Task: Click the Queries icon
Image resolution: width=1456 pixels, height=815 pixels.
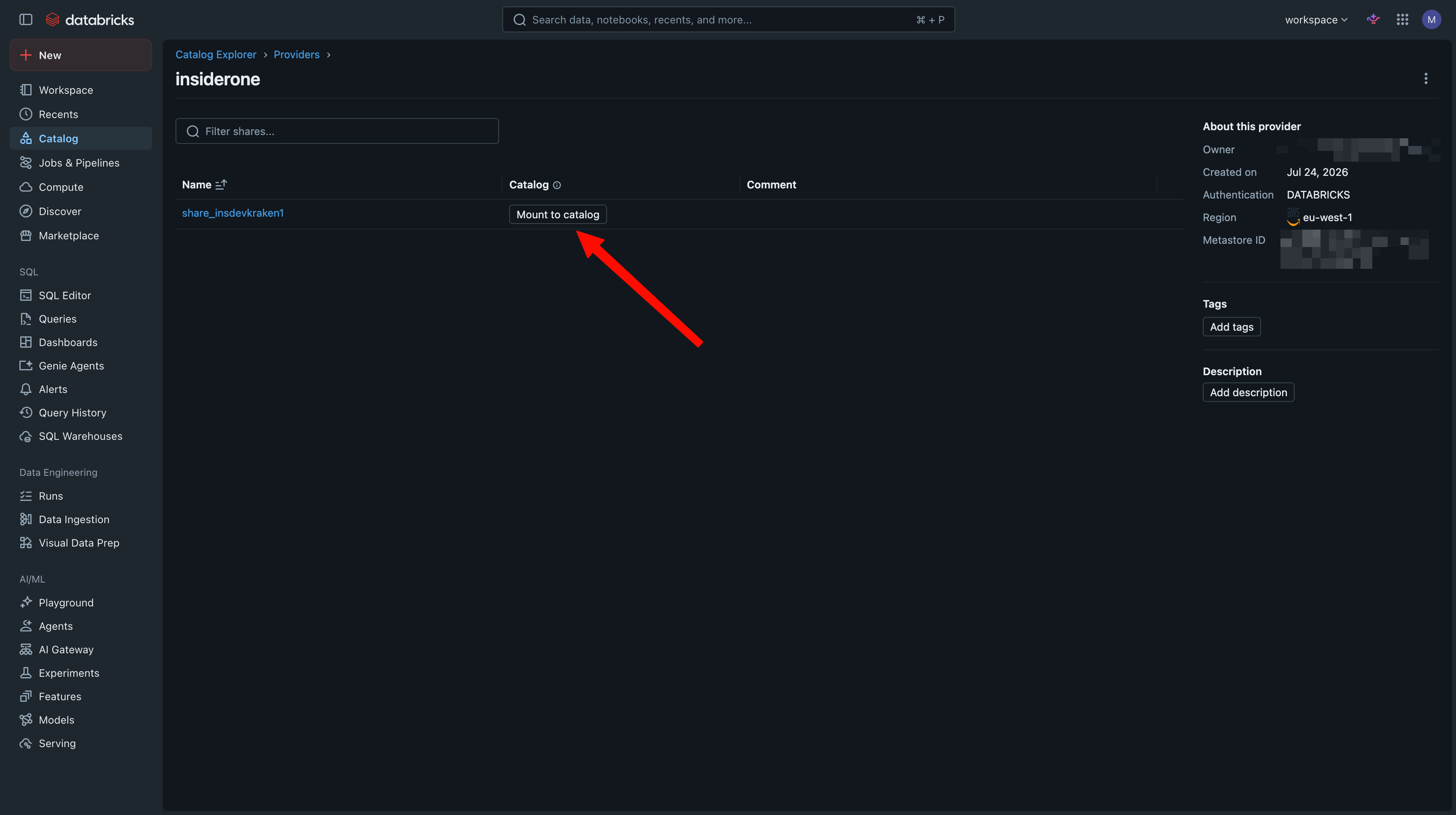Action: 26,319
